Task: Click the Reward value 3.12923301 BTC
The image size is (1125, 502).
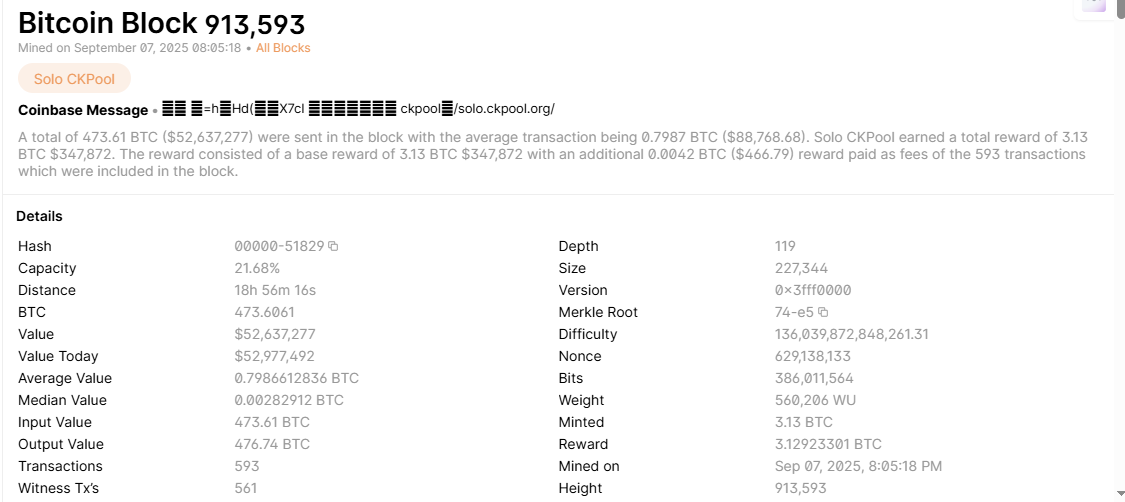Action: click(x=828, y=444)
